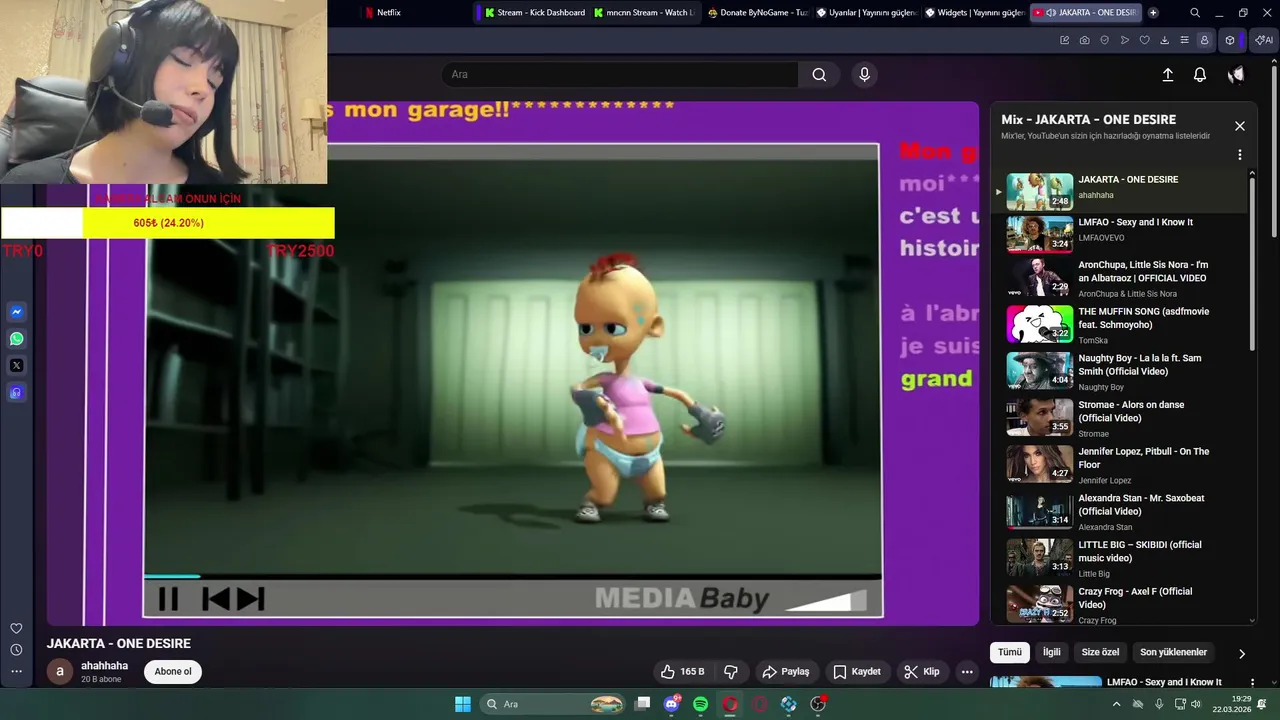This screenshot has height=720, width=1280.
Task: Click the YouTube search magnifier button
Action: click(819, 74)
